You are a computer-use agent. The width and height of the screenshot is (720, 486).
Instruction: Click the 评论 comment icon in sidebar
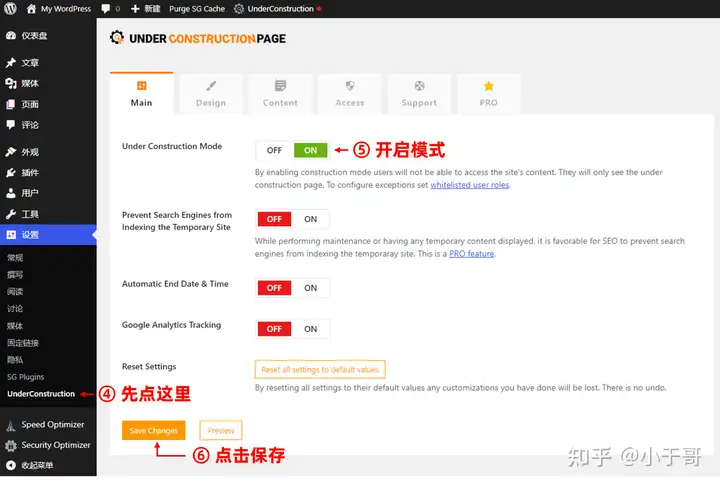point(11,124)
